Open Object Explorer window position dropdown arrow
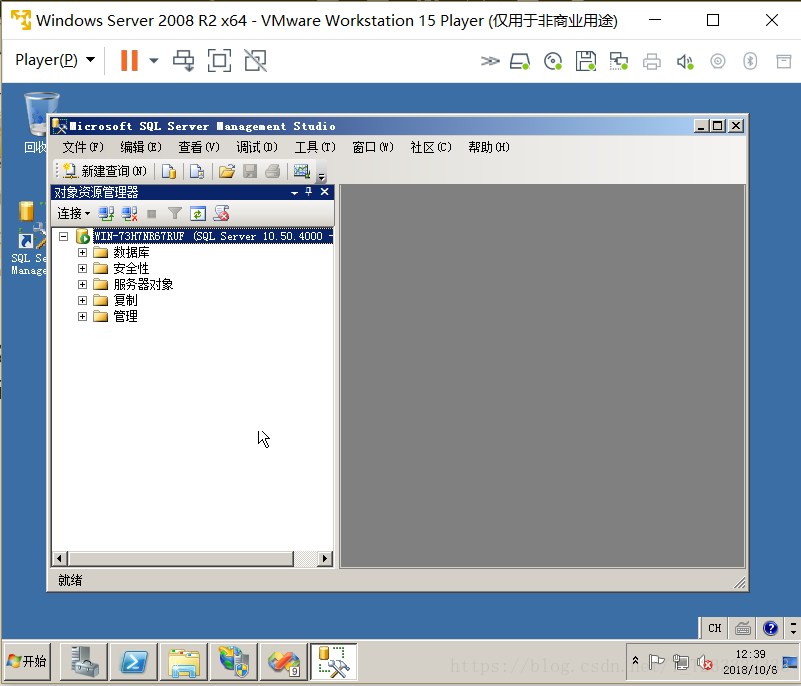The height and width of the screenshot is (686, 801). tap(294, 193)
